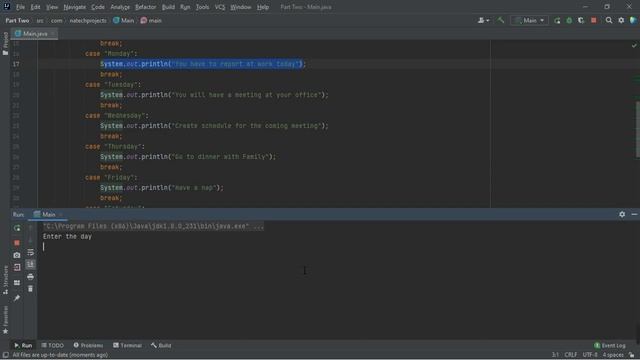Viewport: 640px width, 360px height.
Task: Click the colorful plugin icon at toolbar end
Action: tap(633, 20)
